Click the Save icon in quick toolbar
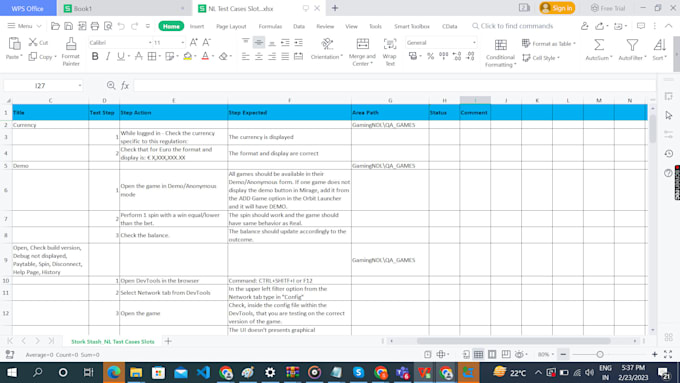 click(x=69, y=26)
